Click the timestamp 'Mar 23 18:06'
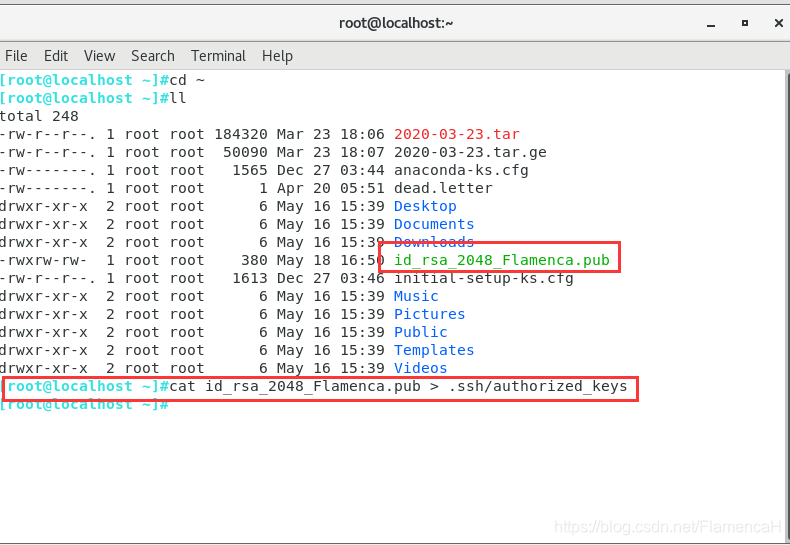Image resolution: width=790 pixels, height=545 pixels. click(331, 134)
